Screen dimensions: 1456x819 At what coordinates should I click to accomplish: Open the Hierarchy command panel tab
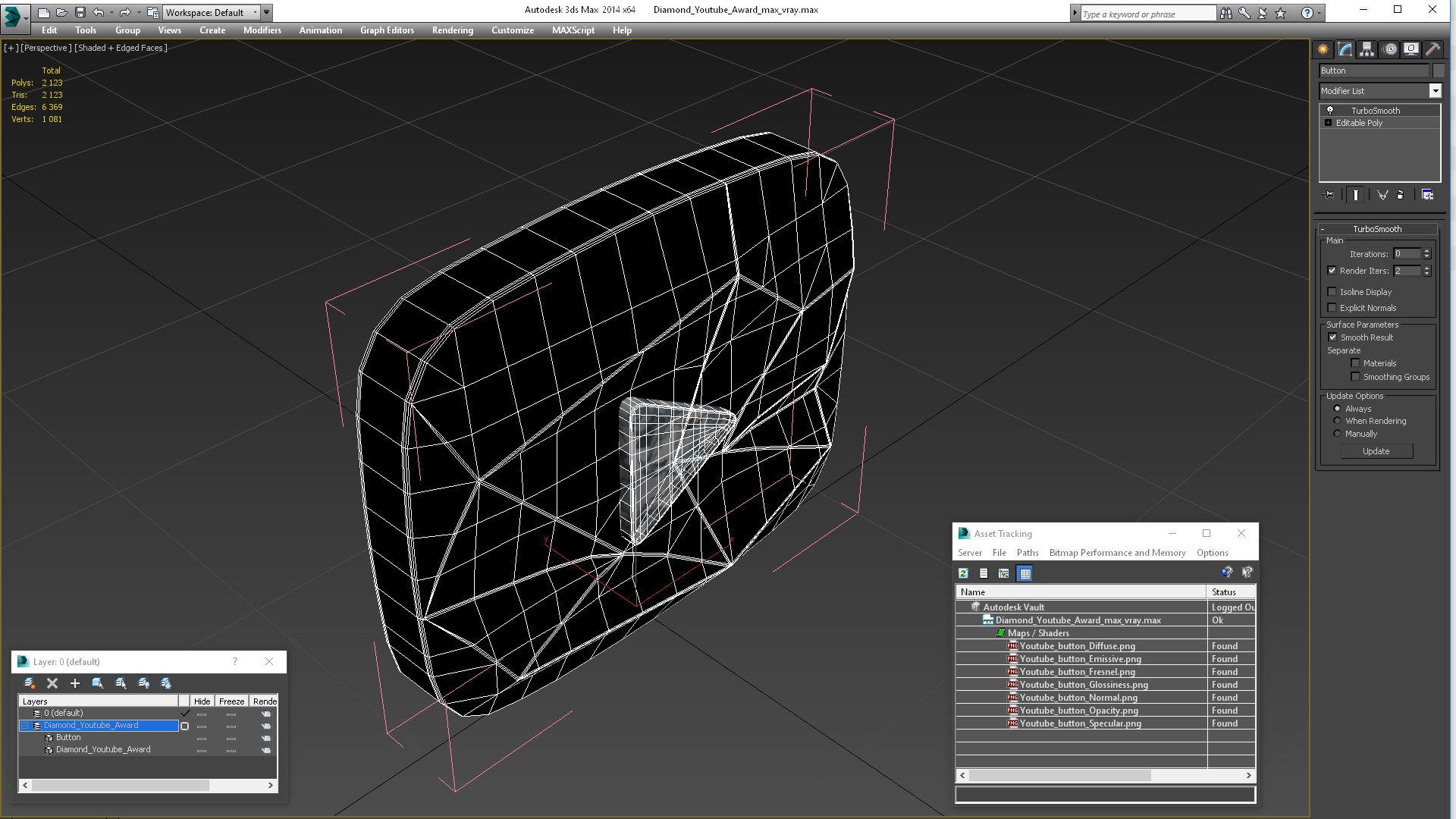1367,49
